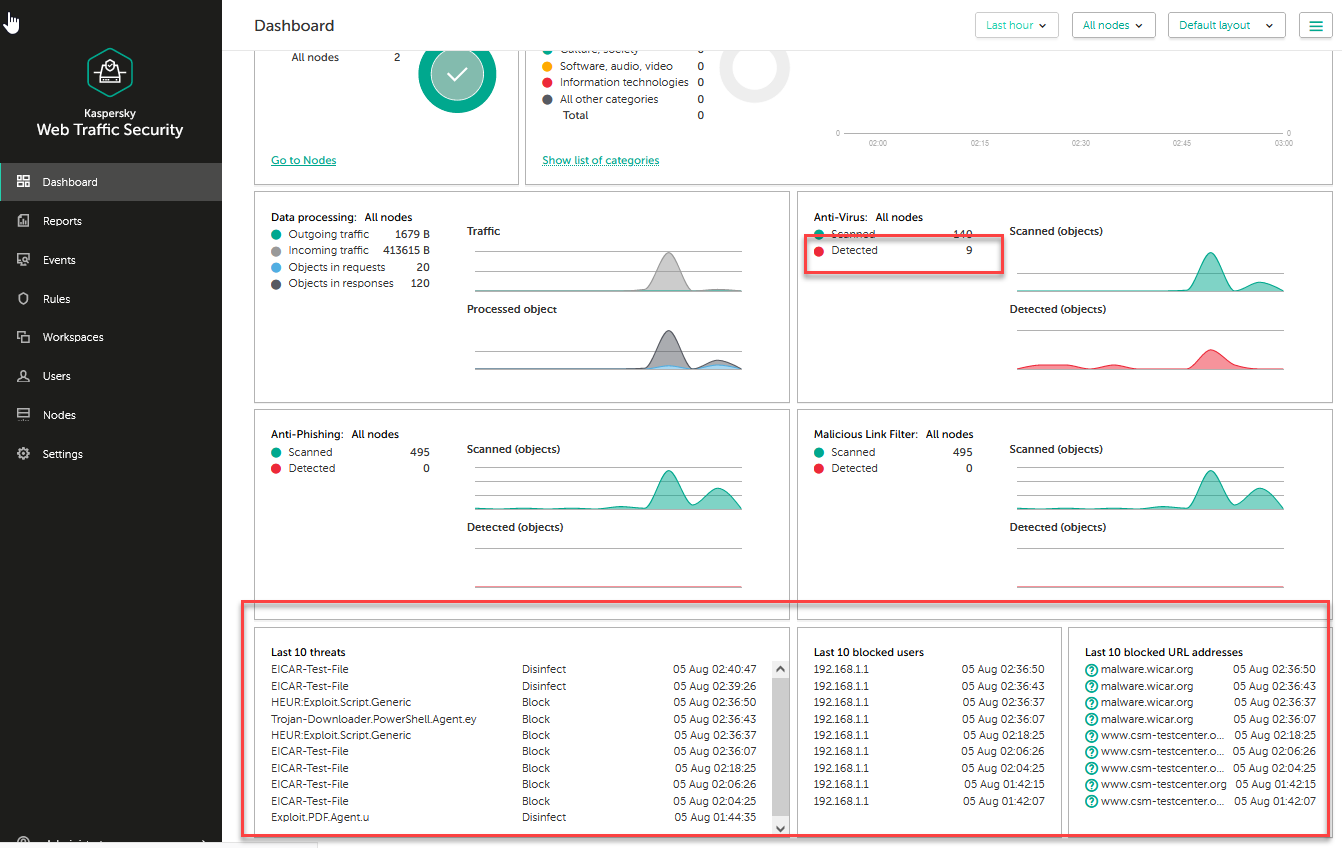This screenshot has height=848, width=1342.
Task: Follow the Go to Nodes link
Action: (303, 160)
